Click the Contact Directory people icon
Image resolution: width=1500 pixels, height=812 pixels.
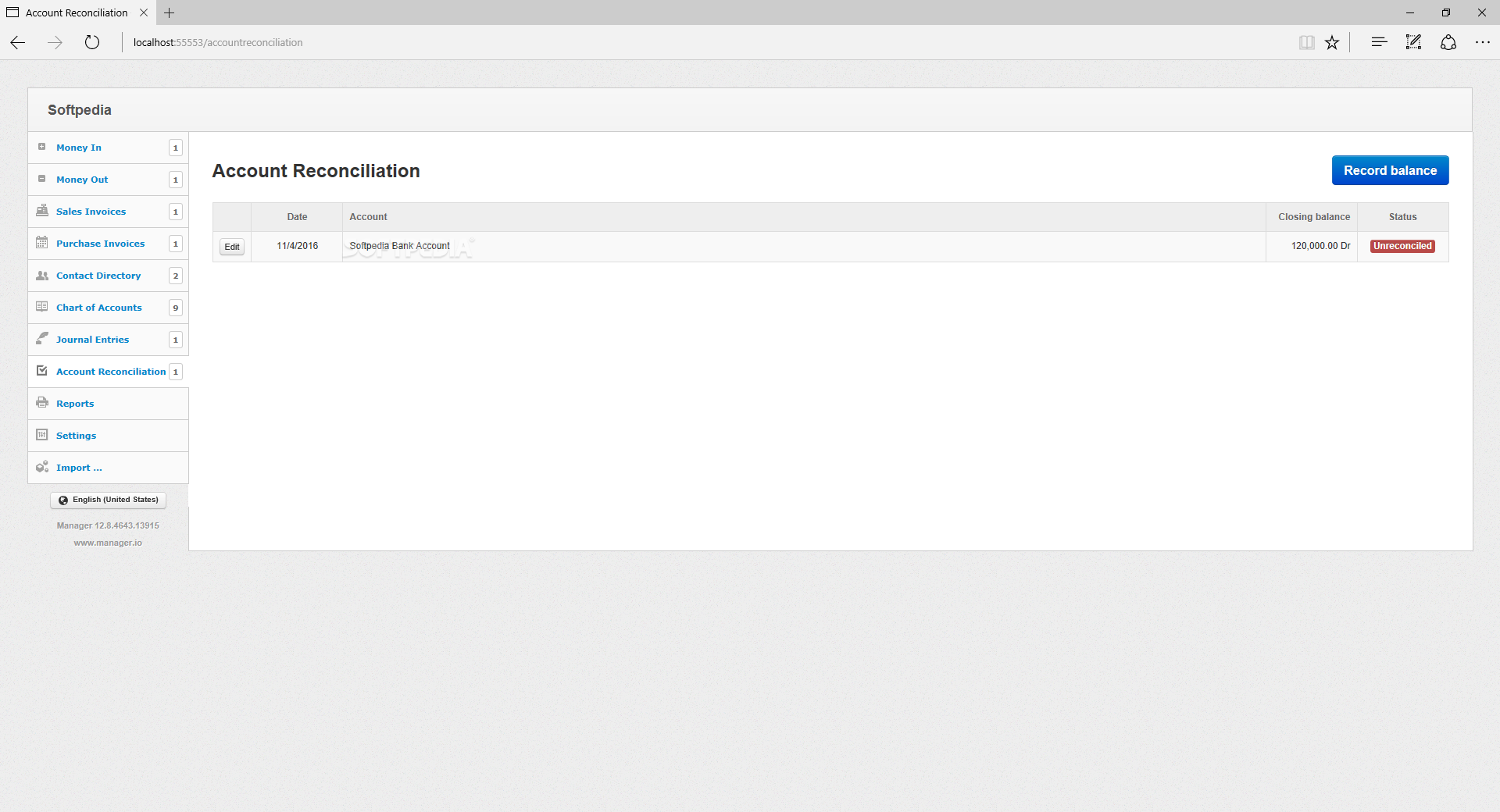42,275
